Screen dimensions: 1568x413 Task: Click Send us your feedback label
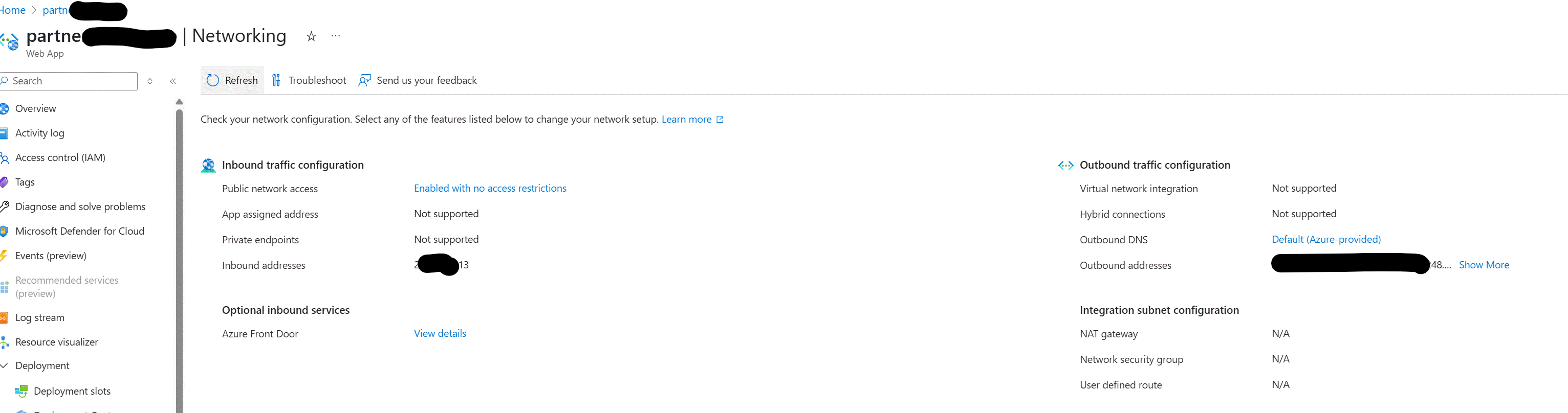pyautogui.click(x=427, y=80)
